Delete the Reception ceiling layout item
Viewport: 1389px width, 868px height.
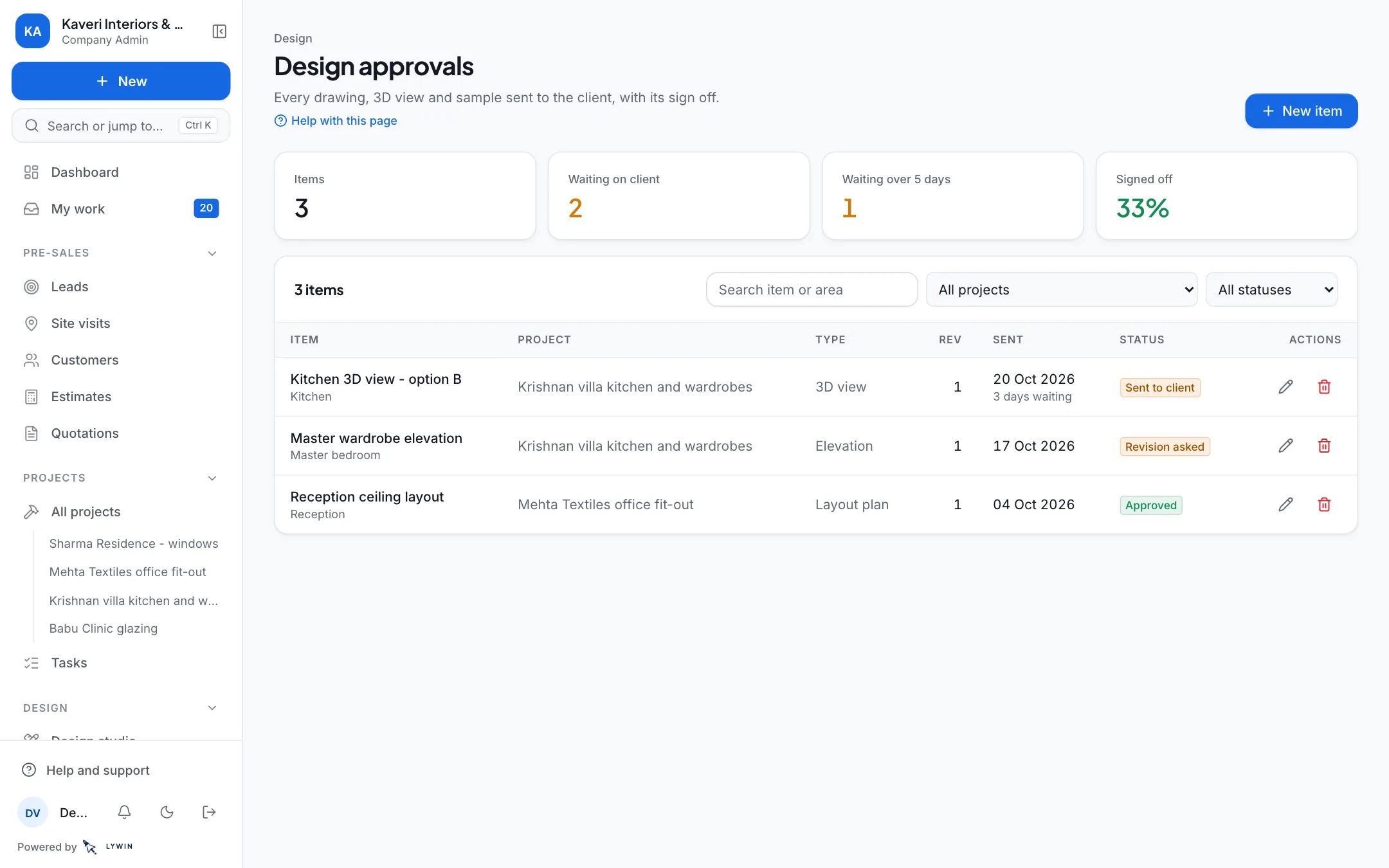1324,505
